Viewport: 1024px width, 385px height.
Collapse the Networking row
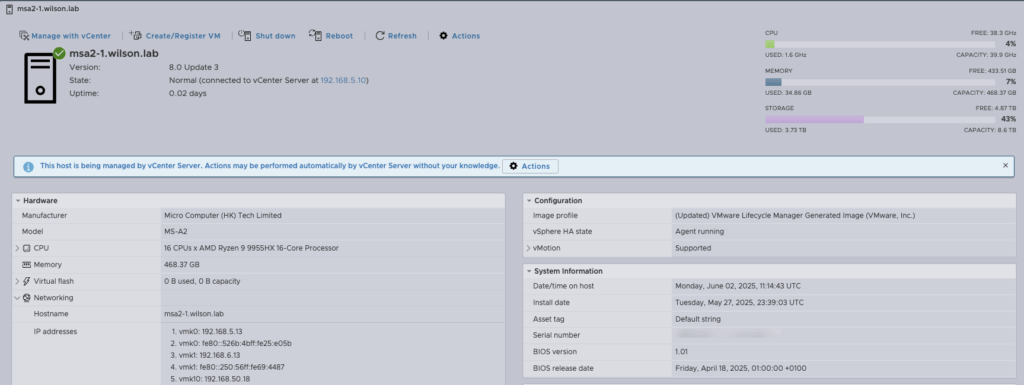17,298
